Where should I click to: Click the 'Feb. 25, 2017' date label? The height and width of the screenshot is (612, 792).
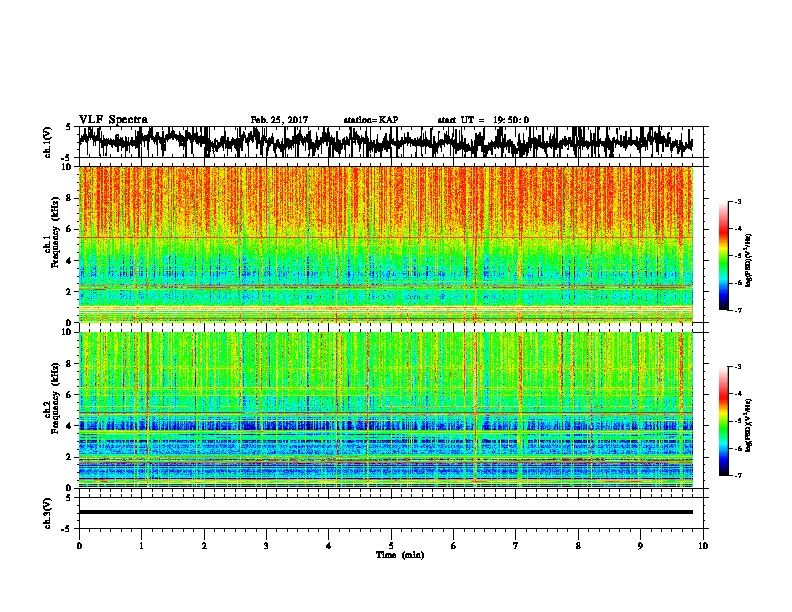tap(279, 120)
